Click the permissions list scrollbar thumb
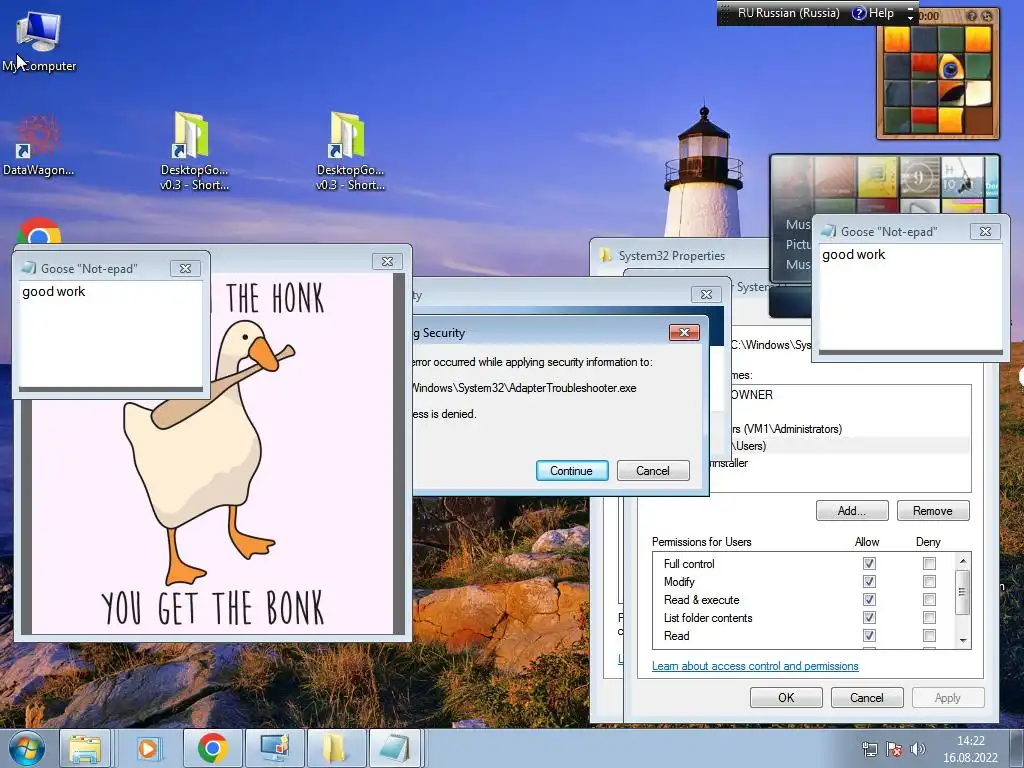The width and height of the screenshot is (1024, 768). coord(963,592)
